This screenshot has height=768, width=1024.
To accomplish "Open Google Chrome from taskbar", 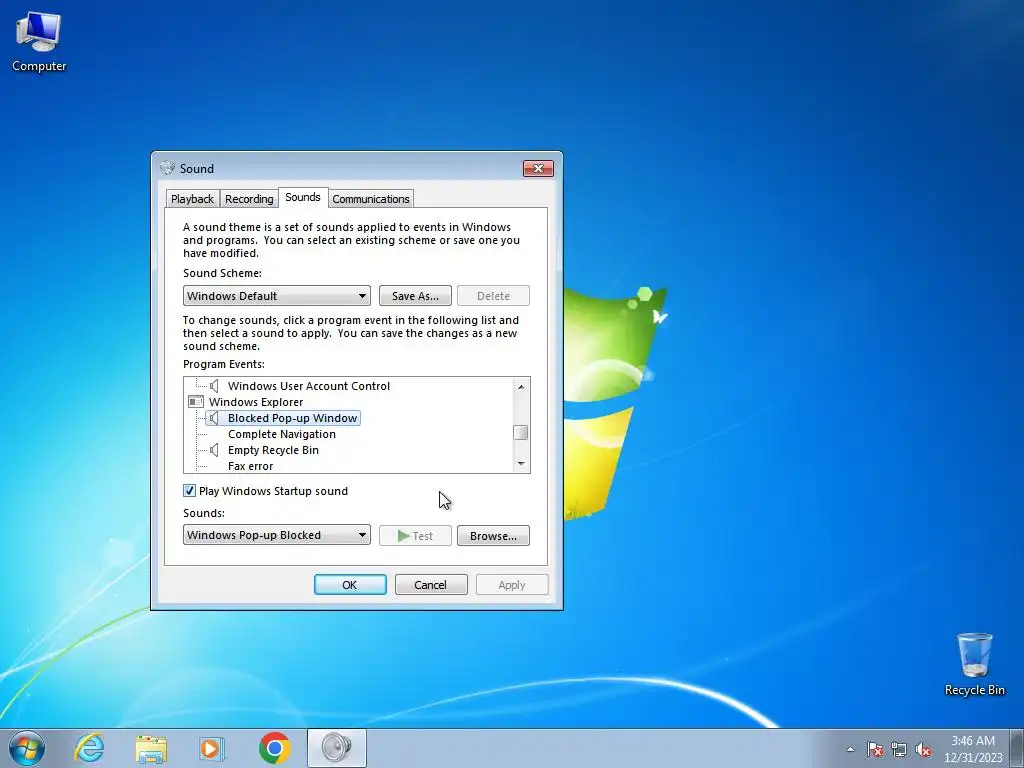I will (x=274, y=748).
